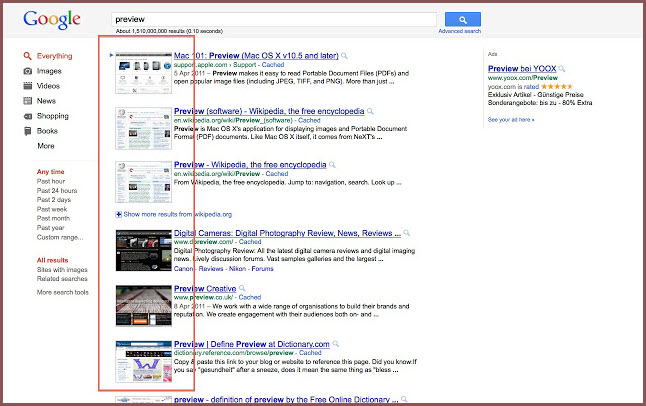The height and width of the screenshot is (406, 646).
Task: Click the blue search magnifier button
Action: [x=463, y=19]
